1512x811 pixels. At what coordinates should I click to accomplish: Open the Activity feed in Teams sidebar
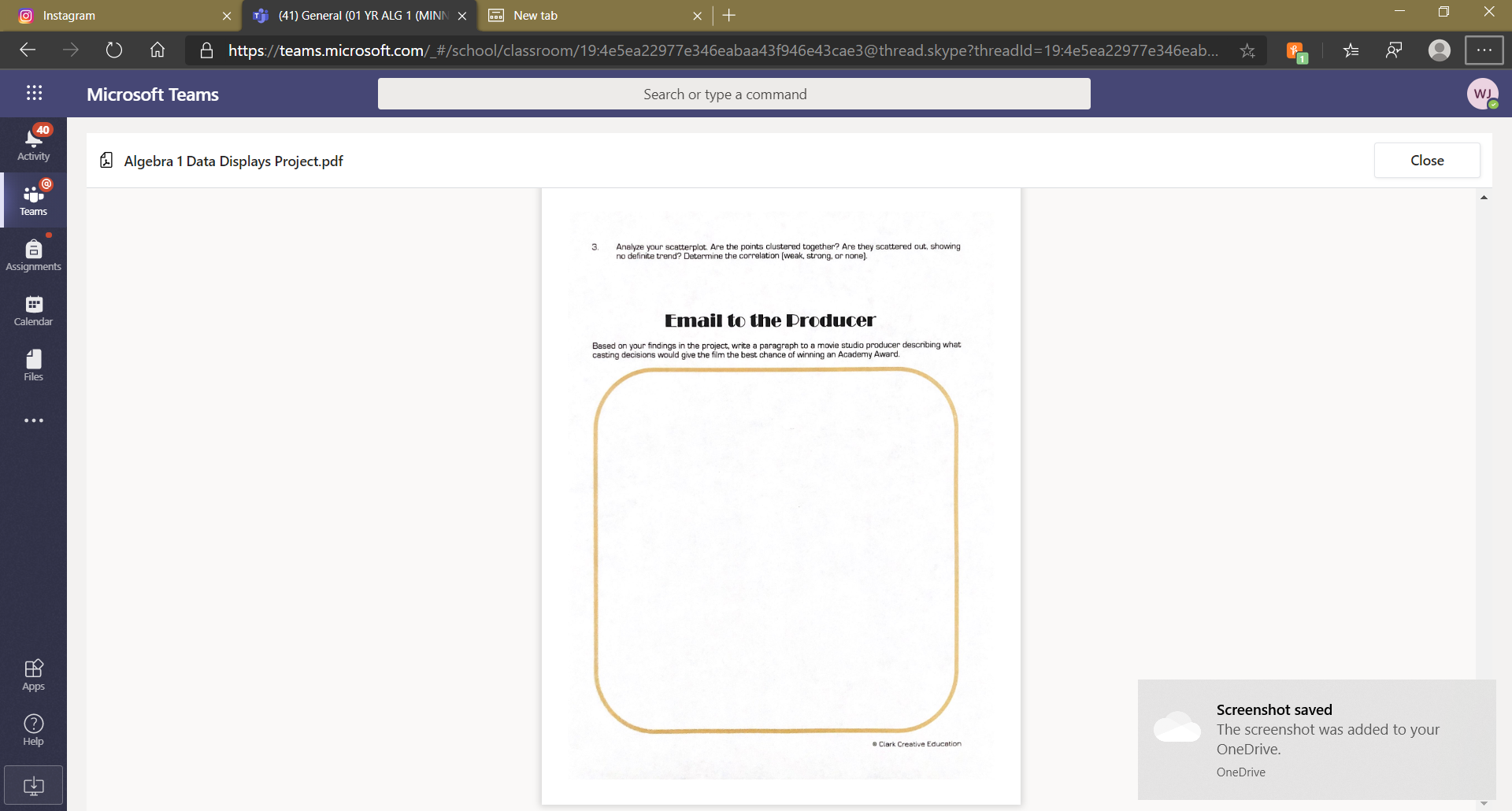pos(33,142)
